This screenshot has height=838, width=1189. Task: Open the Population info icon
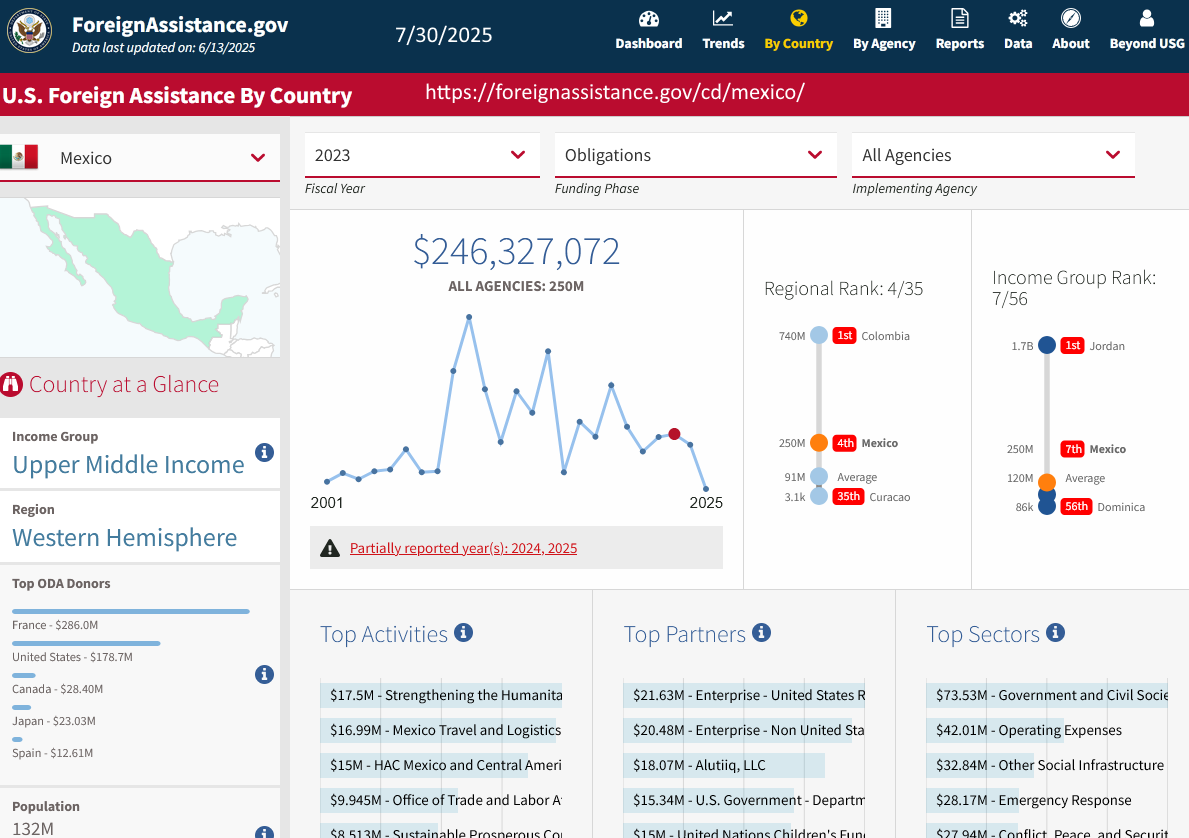coord(264,832)
